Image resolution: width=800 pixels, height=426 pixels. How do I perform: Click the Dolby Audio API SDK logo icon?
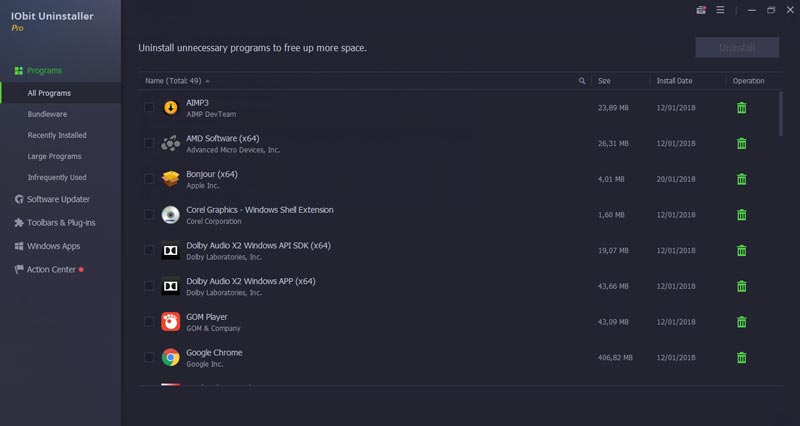click(x=170, y=250)
